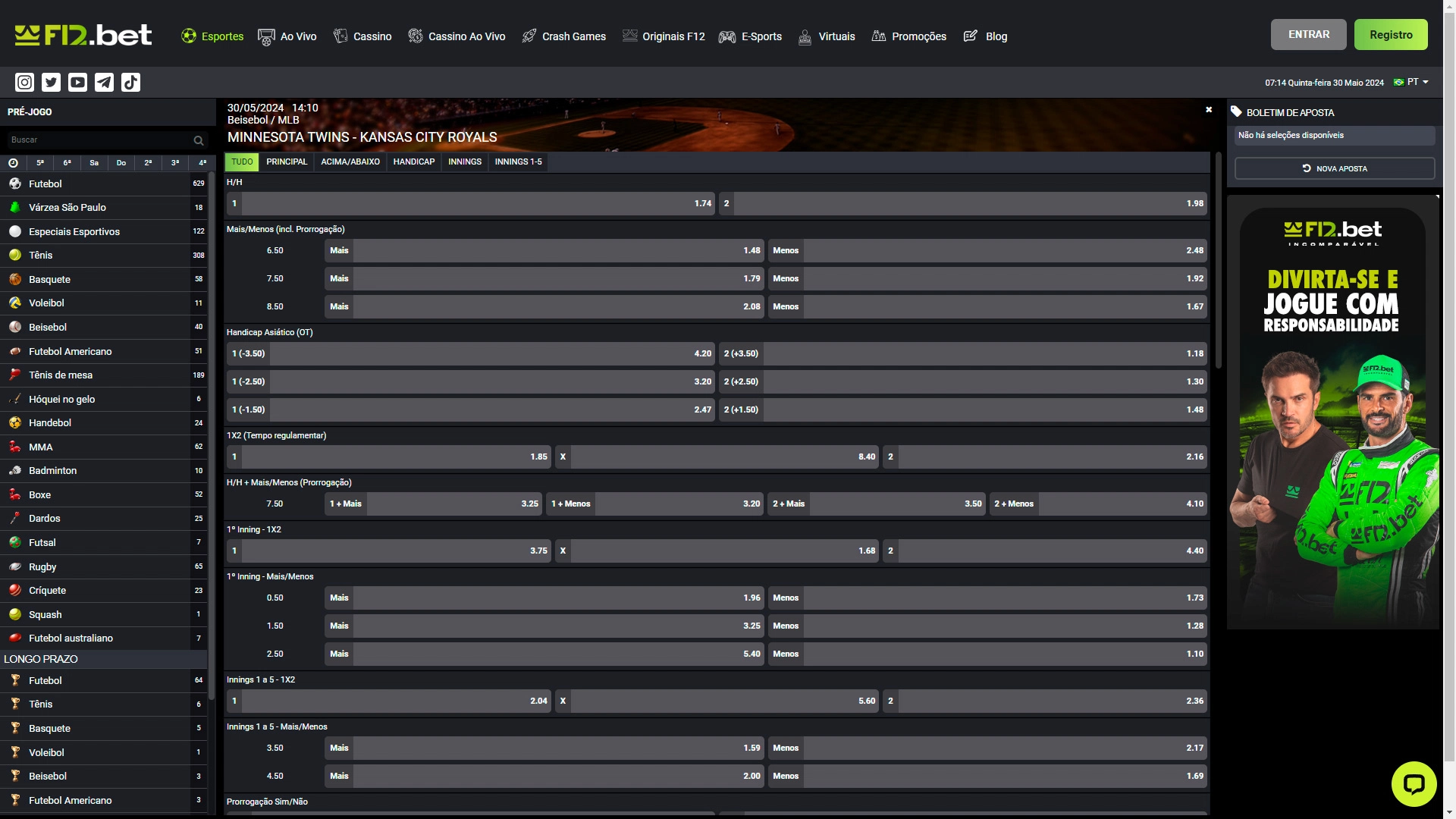The width and height of the screenshot is (1456, 819).
Task: Open the live chat bubble
Action: click(x=1414, y=783)
